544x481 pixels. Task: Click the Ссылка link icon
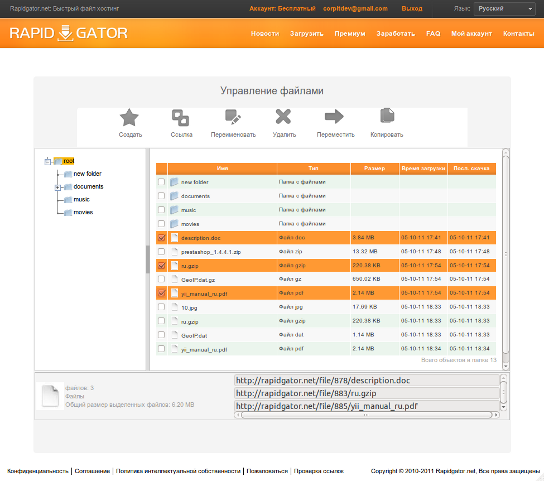click(180, 117)
